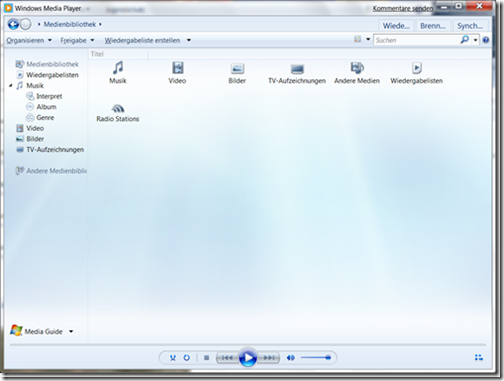Viewport: 504px width, 381px height.
Task: Open the view options dropdown arrow
Action: (368, 40)
